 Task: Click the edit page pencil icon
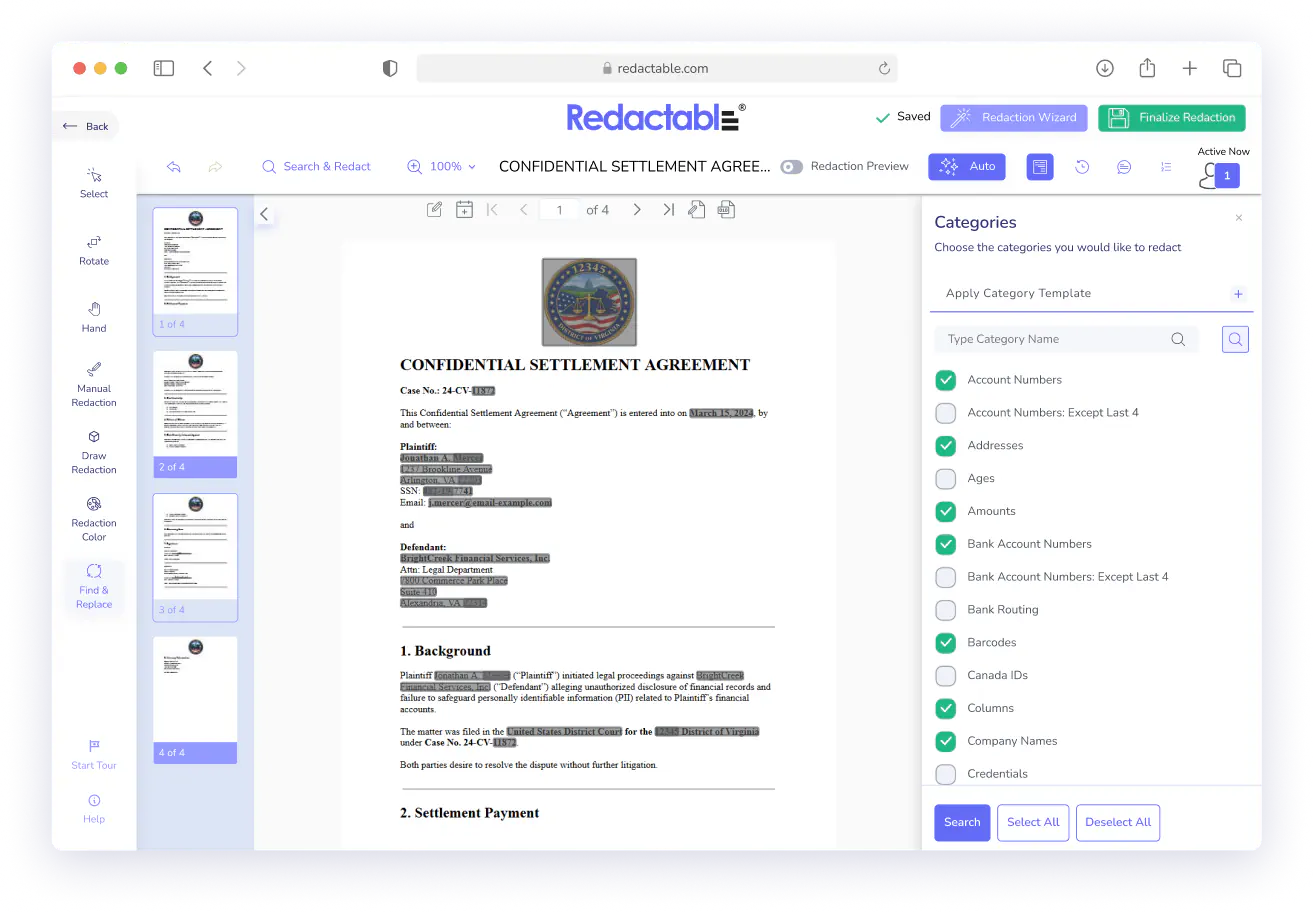[434, 210]
